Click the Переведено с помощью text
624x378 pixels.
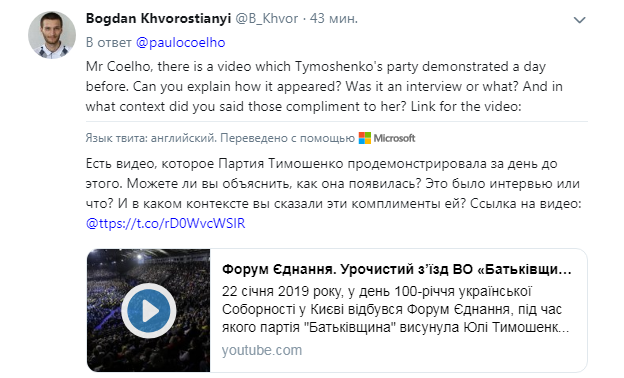pos(287,138)
